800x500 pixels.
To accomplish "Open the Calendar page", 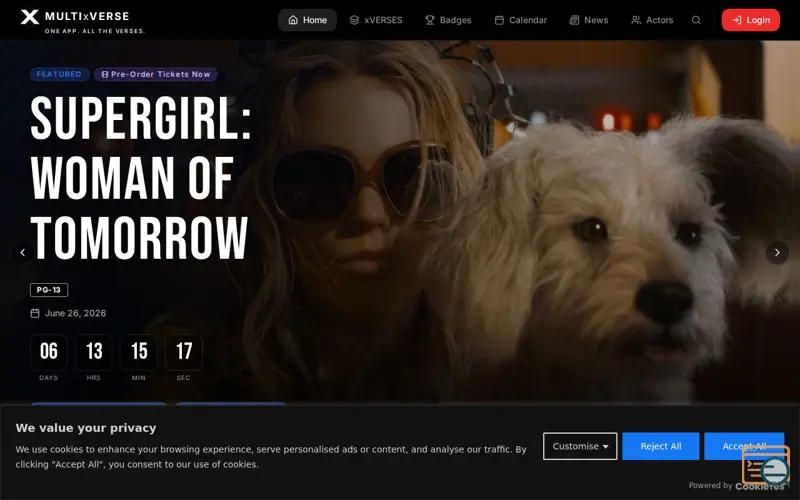I will [x=520, y=20].
